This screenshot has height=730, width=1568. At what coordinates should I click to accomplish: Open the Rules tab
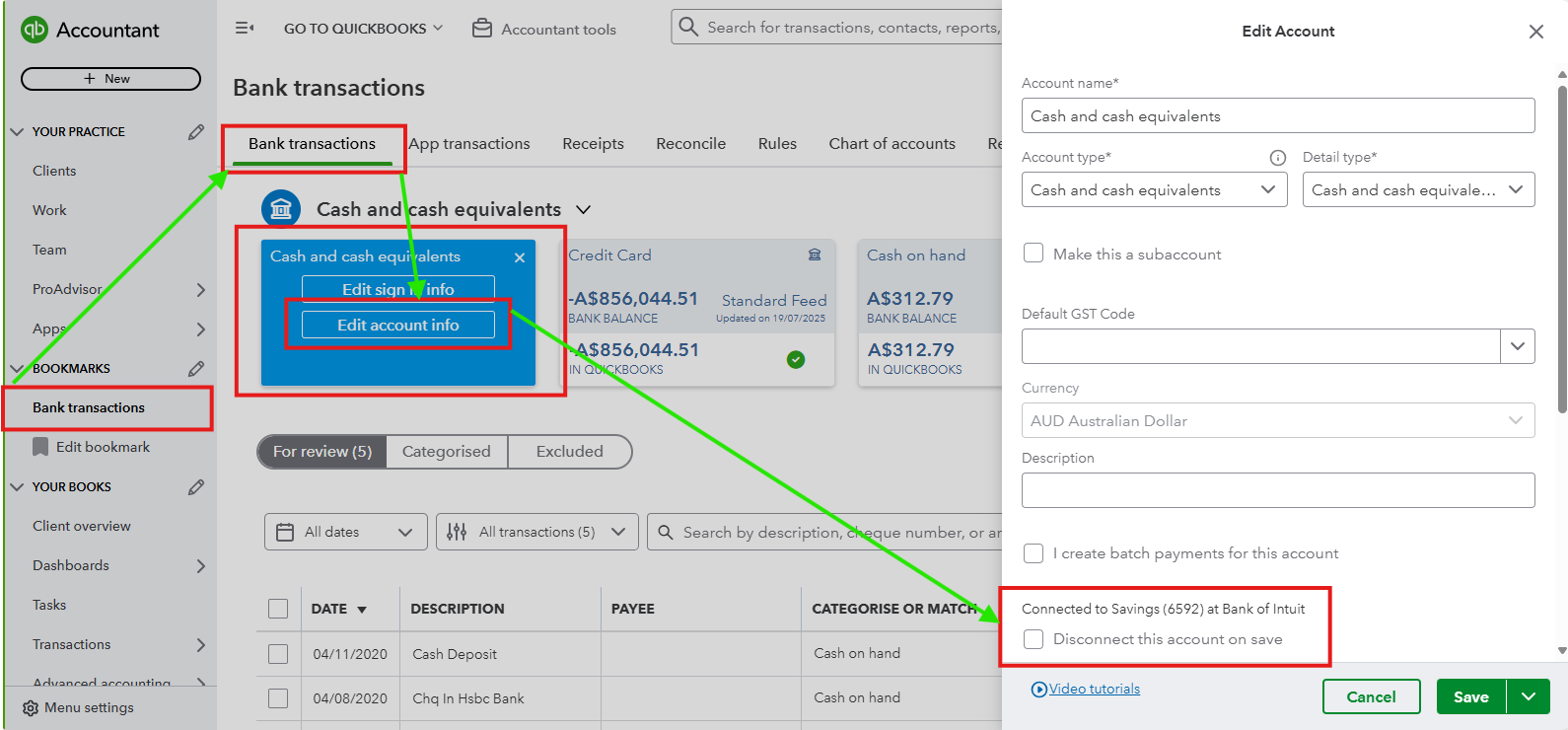pos(777,144)
